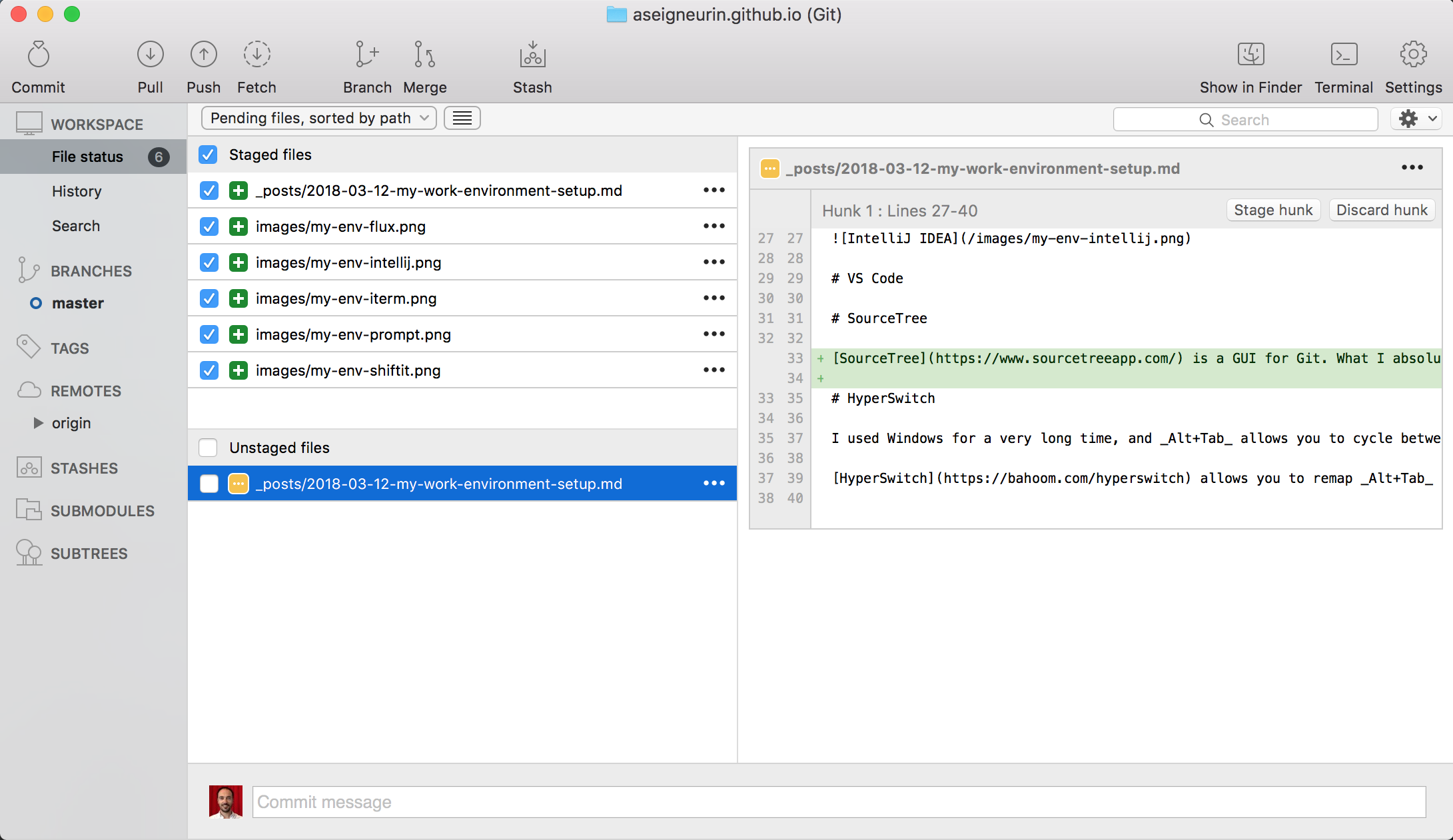Select the History menu item
Image resolution: width=1453 pixels, height=840 pixels.
(77, 190)
